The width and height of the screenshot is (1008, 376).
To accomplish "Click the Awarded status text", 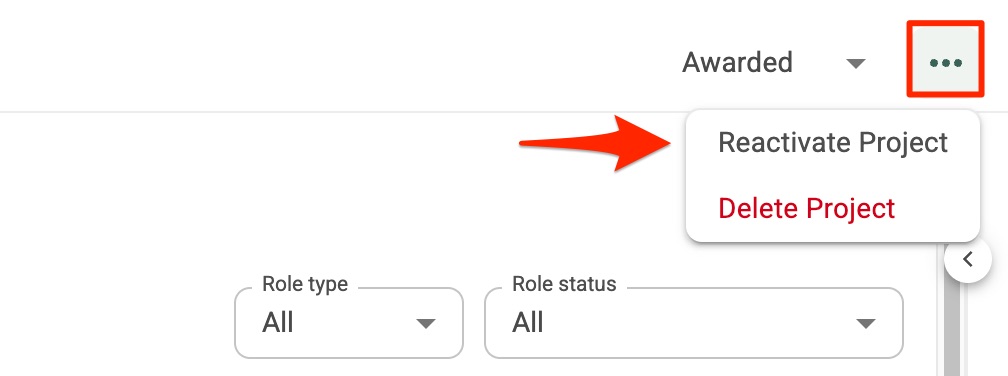I will click(x=737, y=63).
